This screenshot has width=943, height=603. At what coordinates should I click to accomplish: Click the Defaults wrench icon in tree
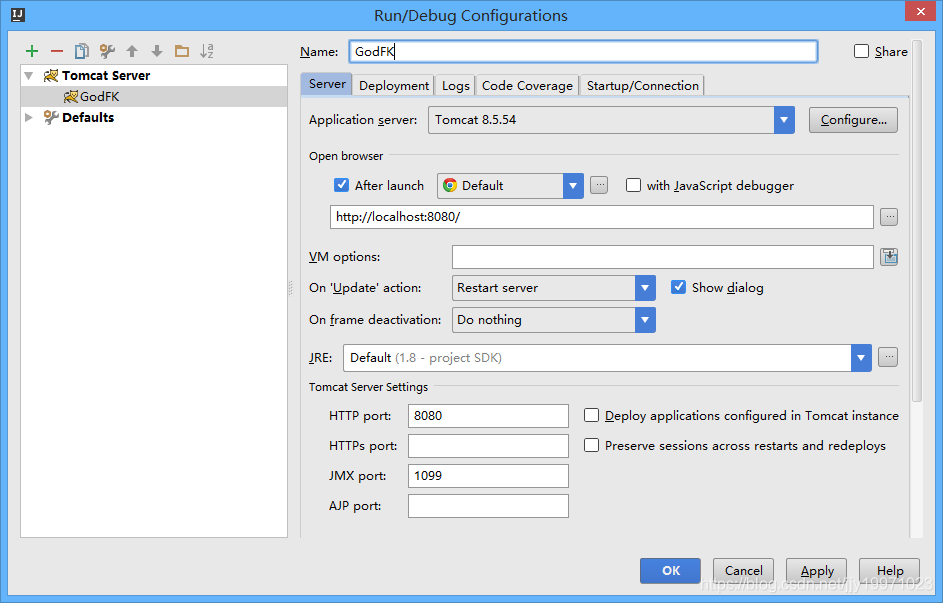51,117
